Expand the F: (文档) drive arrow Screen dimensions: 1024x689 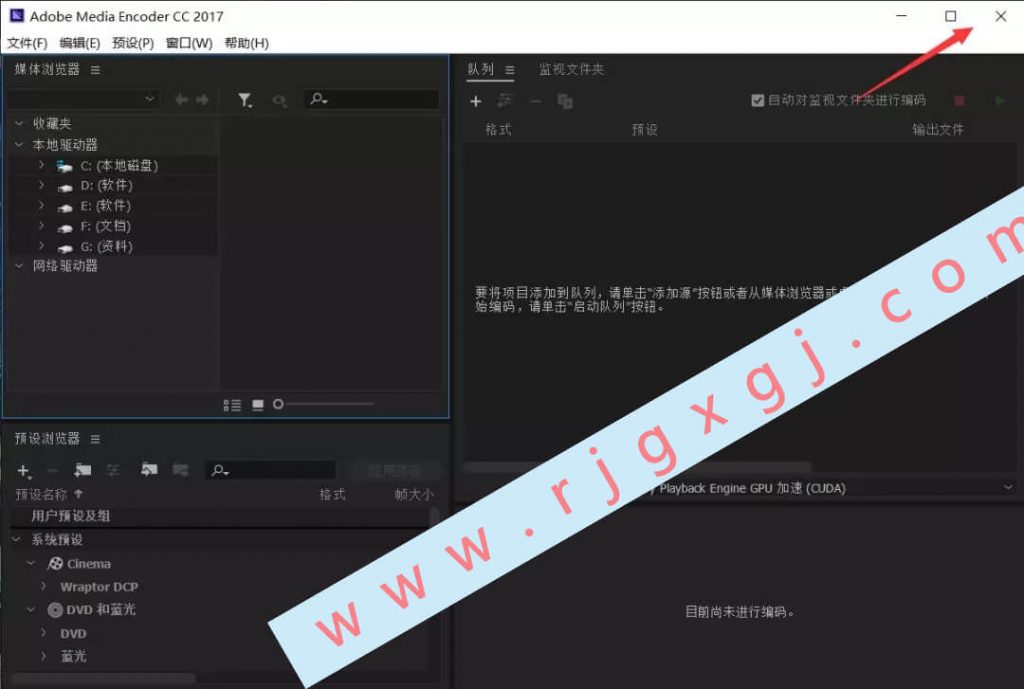pos(41,225)
